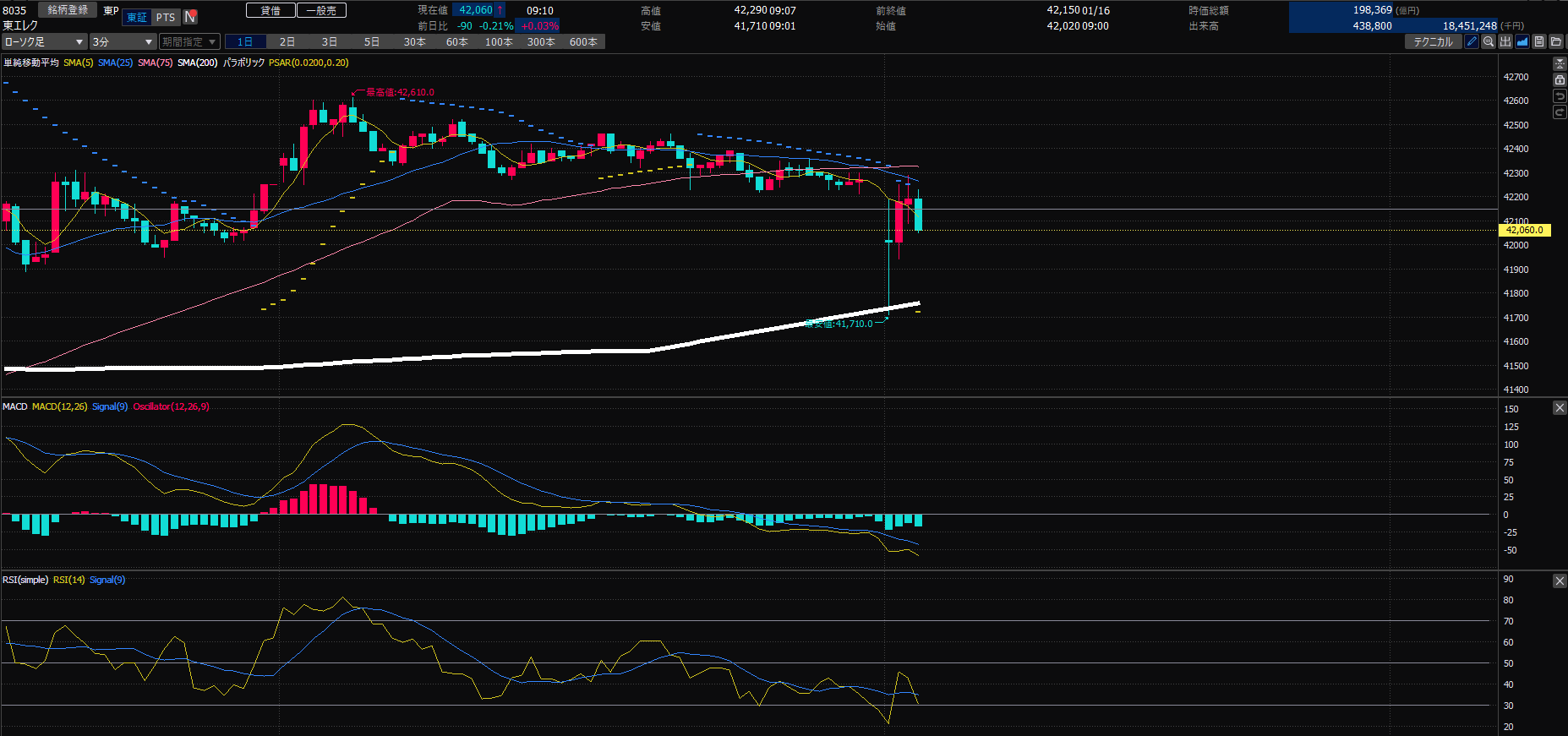This screenshot has height=736, width=1568.
Task: Select the pencil drawing tool icon
Action: [1472, 41]
